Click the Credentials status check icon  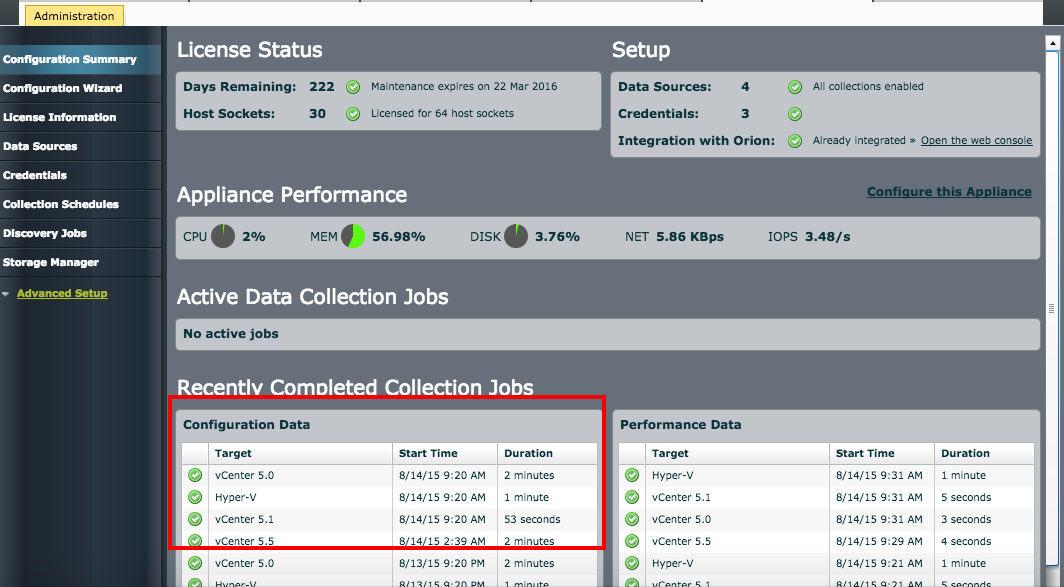[x=795, y=114]
